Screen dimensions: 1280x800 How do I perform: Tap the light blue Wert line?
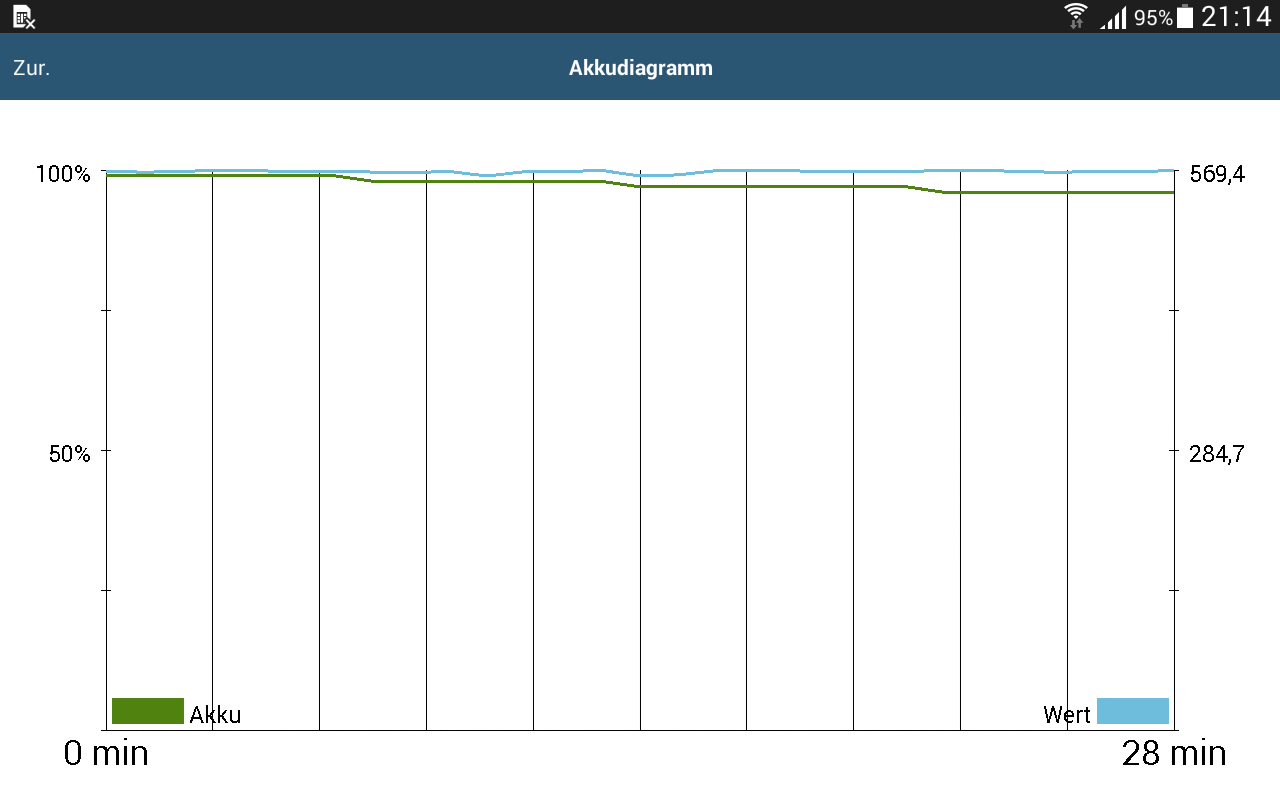click(x=800, y=171)
